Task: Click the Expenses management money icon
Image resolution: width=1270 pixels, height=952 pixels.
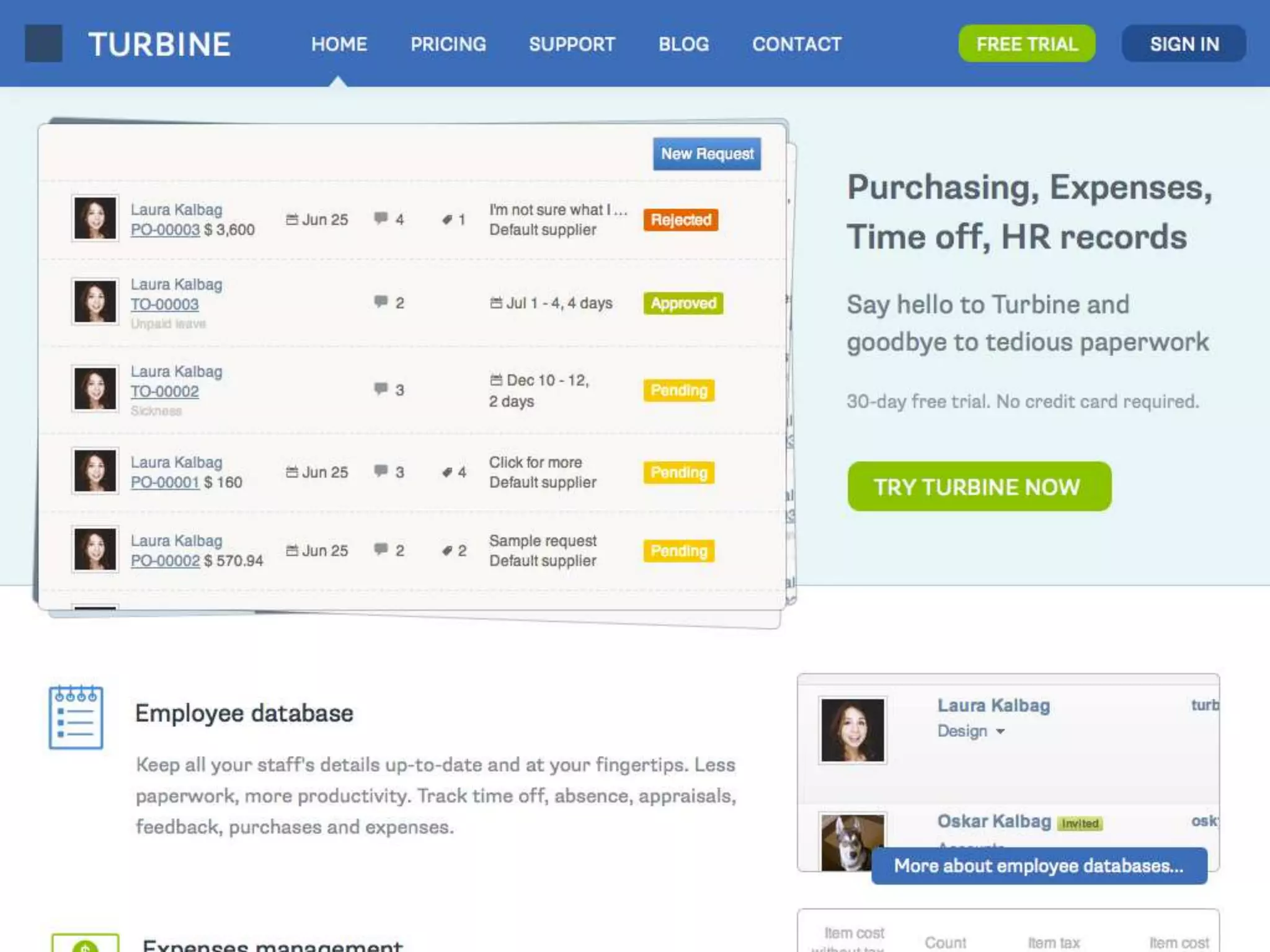Action: pyautogui.click(x=85, y=943)
